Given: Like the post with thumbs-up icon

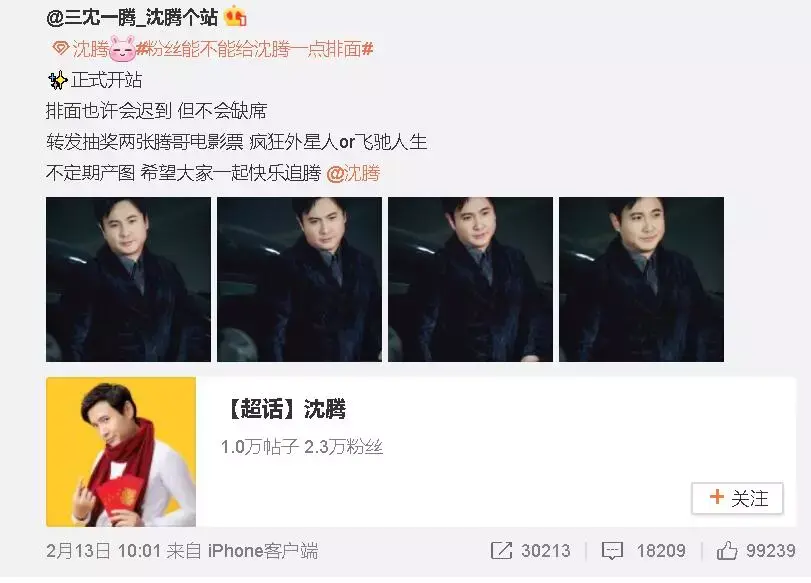Looking at the screenshot, I should 727,550.
